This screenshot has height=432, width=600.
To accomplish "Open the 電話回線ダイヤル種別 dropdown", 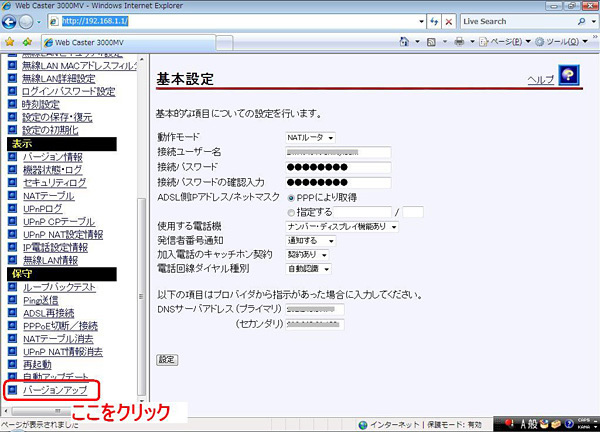I will [x=308, y=269].
